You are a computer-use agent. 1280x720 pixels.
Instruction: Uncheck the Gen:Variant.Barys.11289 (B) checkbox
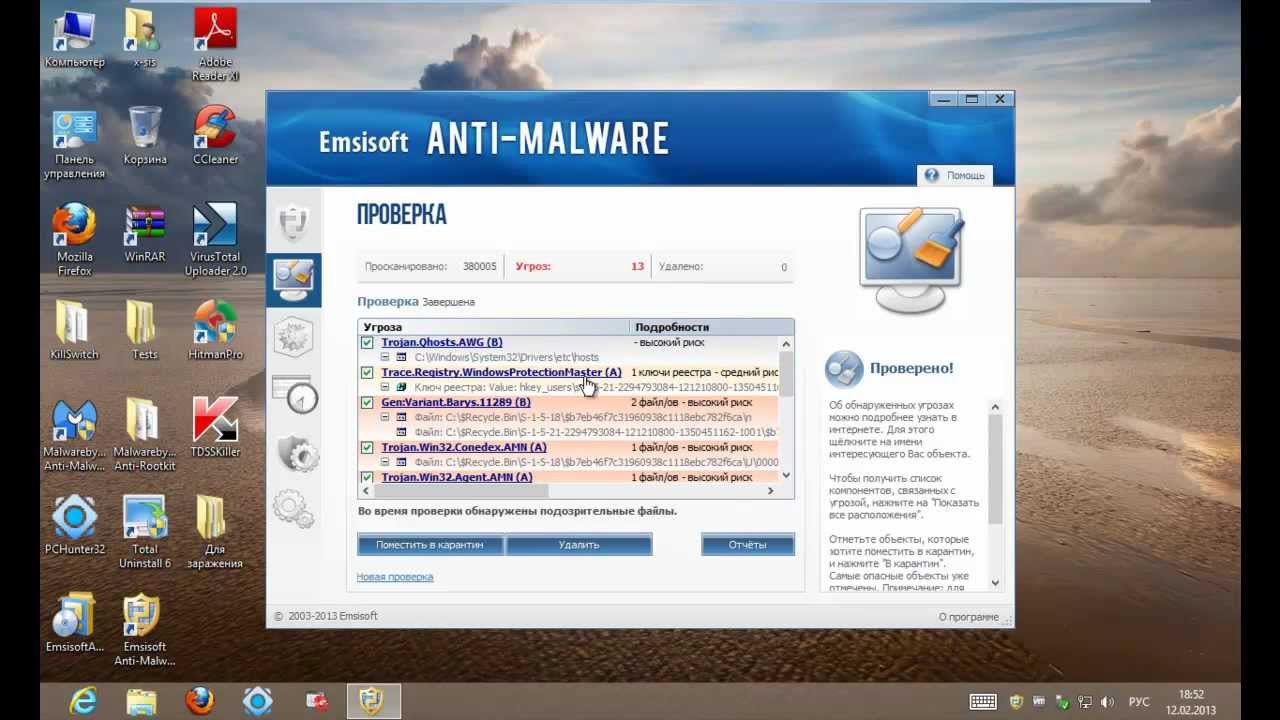367,402
